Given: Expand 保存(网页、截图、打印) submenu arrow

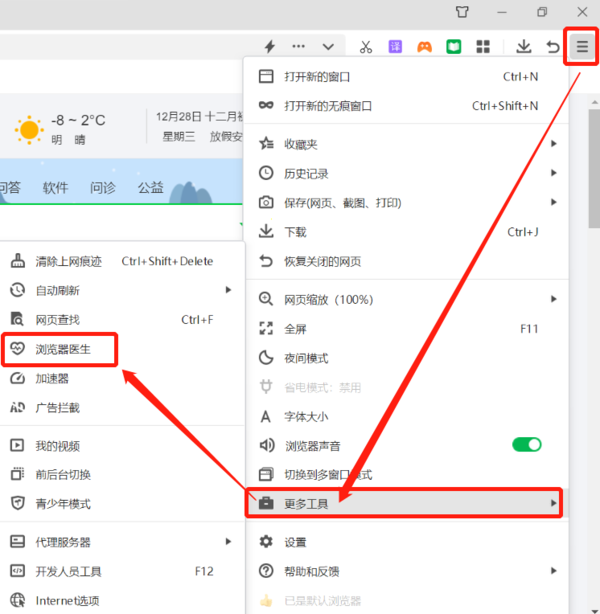Looking at the screenshot, I should [553, 202].
